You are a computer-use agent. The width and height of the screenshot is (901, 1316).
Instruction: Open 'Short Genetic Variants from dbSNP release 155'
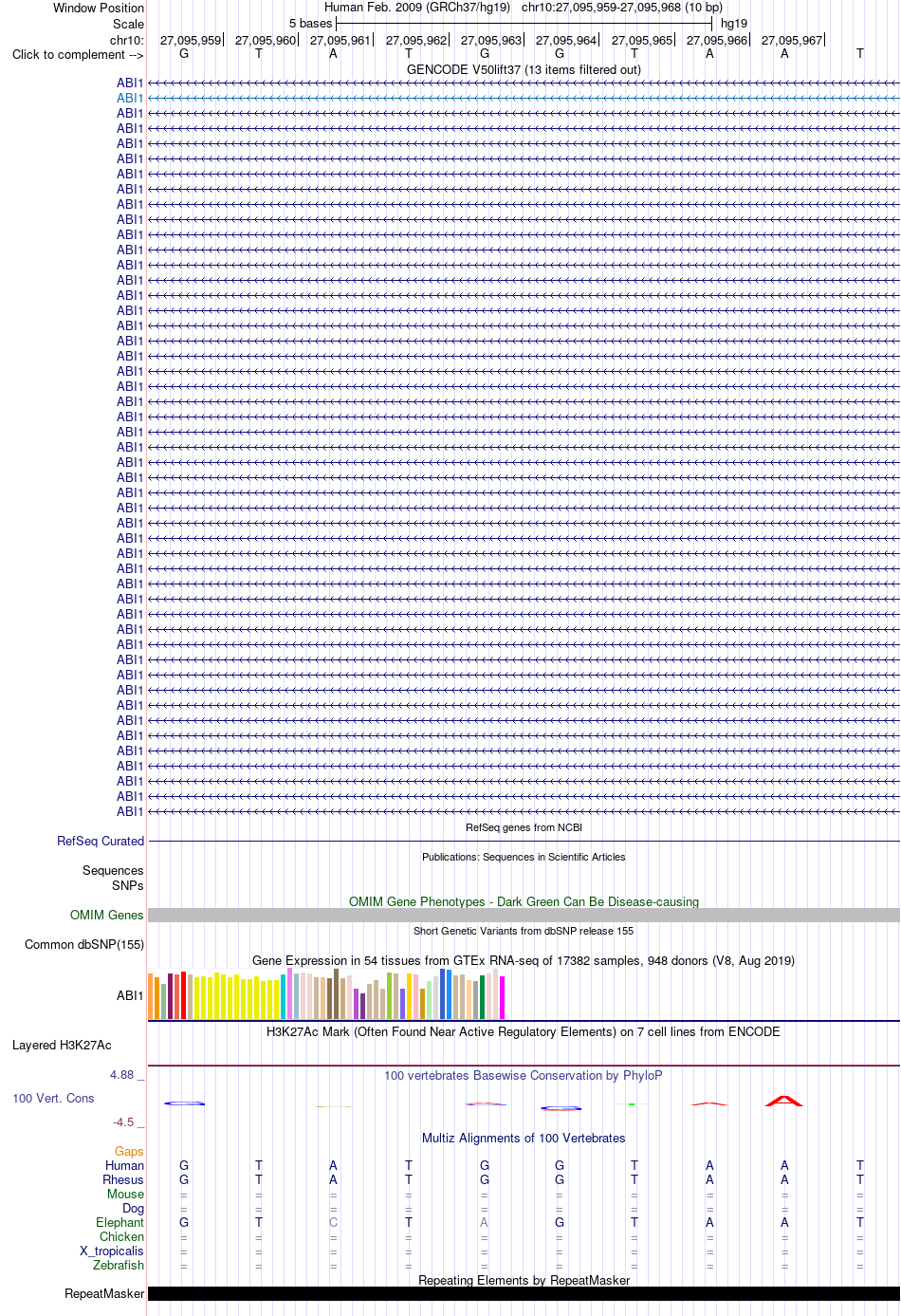[x=524, y=931]
